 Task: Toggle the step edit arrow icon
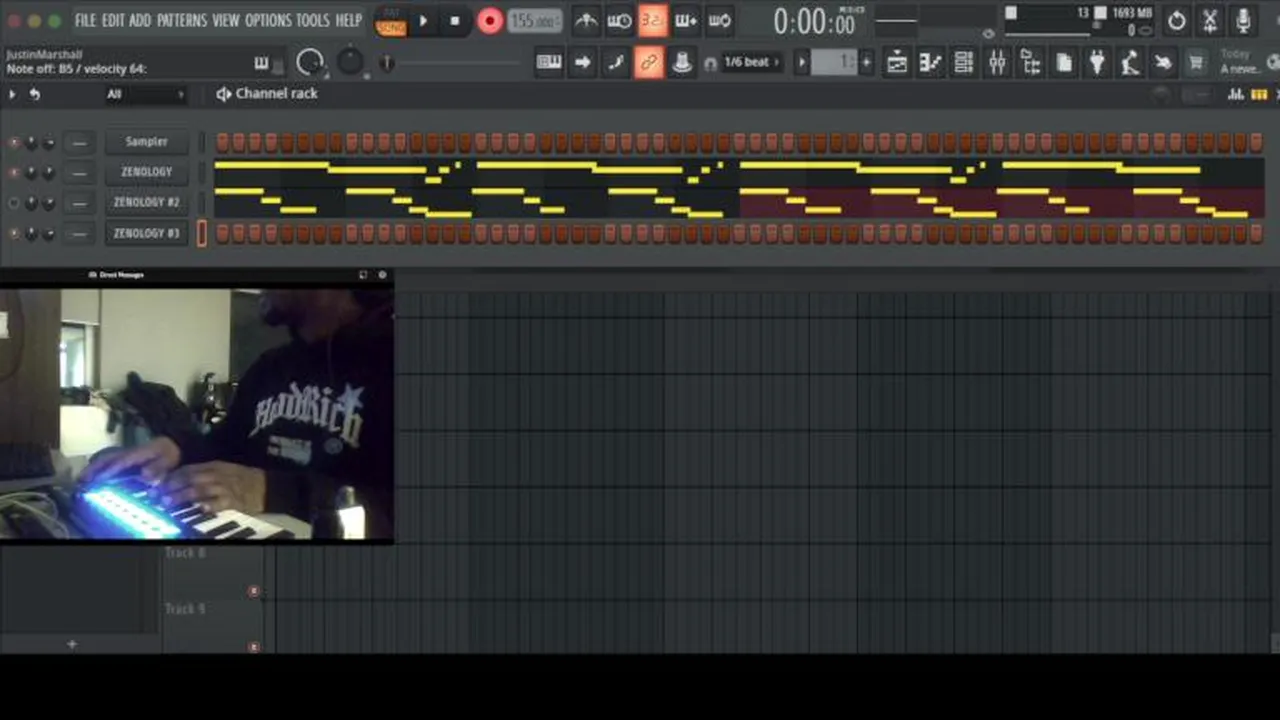tap(582, 63)
